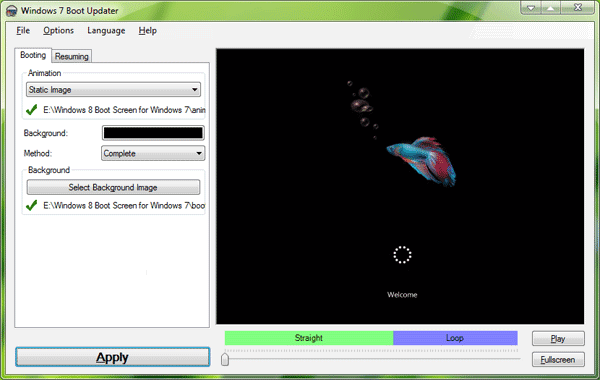The width and height of the screenshot is (600, 380).
Task: Open the black Background color swatch
Action: 153,133
